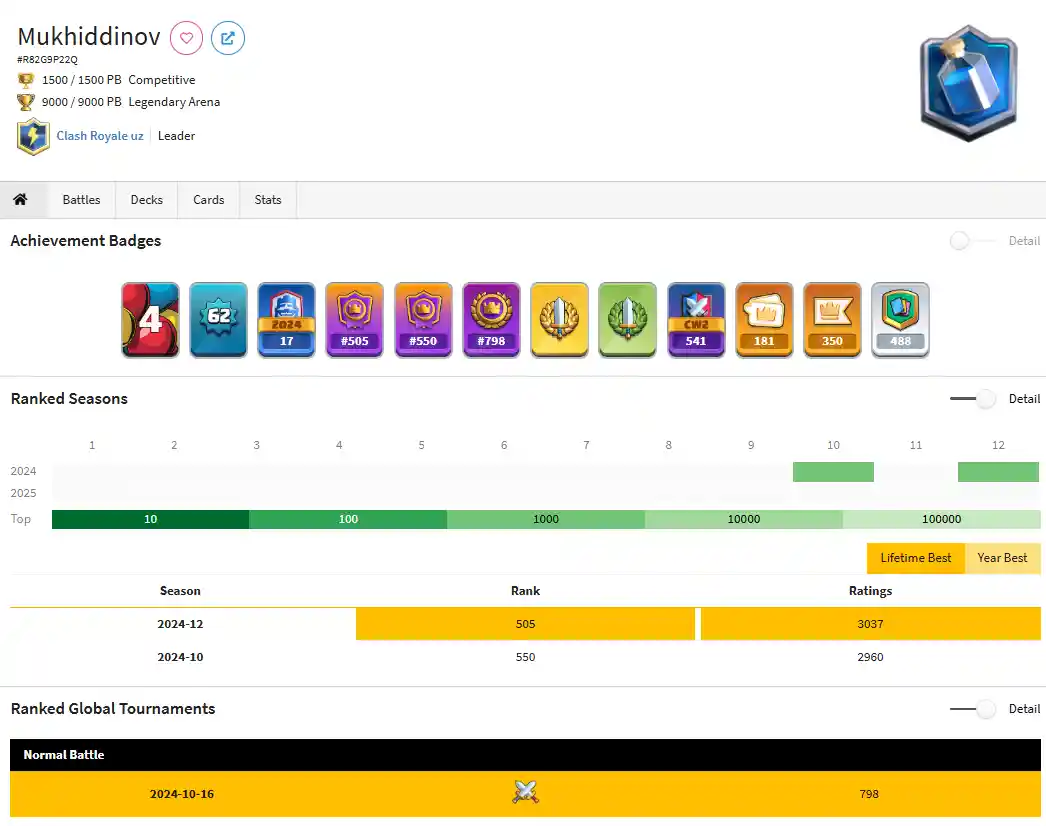Click the 2024 badge showing 17
Screen dimensions: 1046x826
286,319
